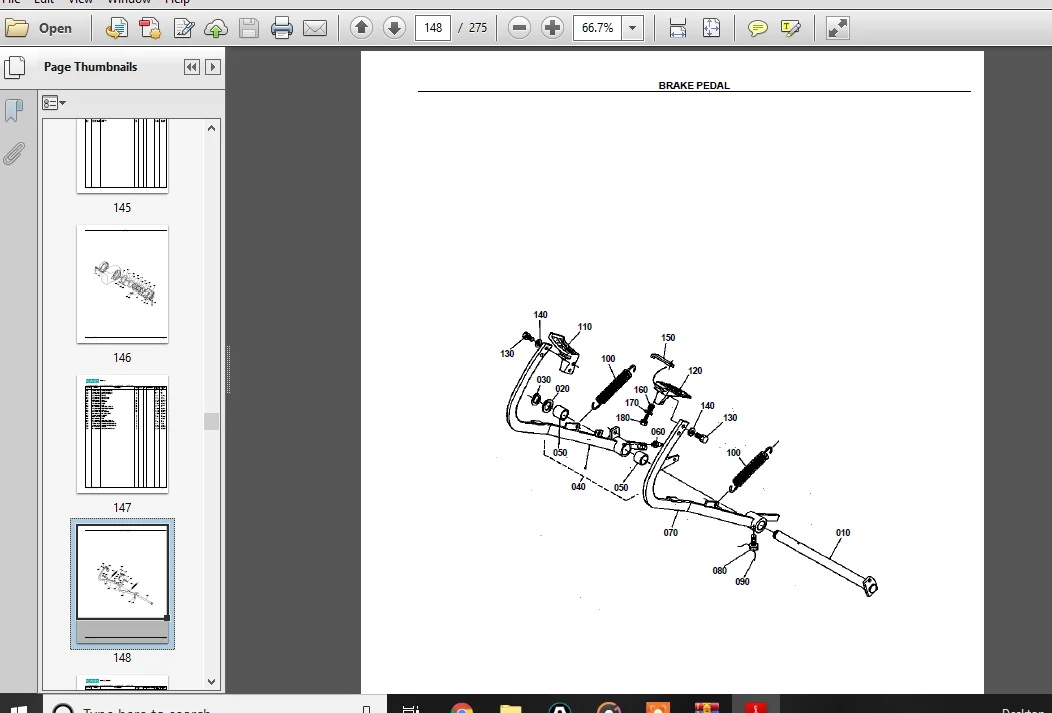The image size is (1052, 713).
Task: Select page 146 thumbnail
Action: 122,284
